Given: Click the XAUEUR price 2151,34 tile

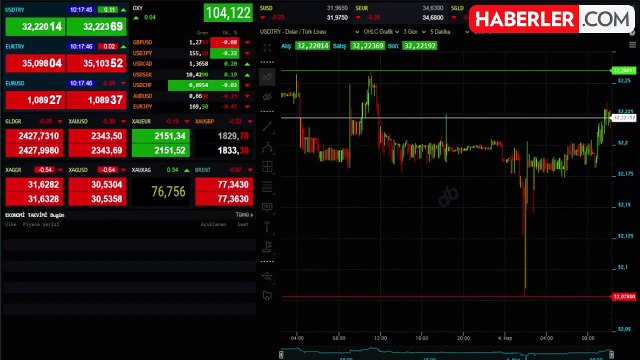Looking at the screenshot, I should point(161,136).
